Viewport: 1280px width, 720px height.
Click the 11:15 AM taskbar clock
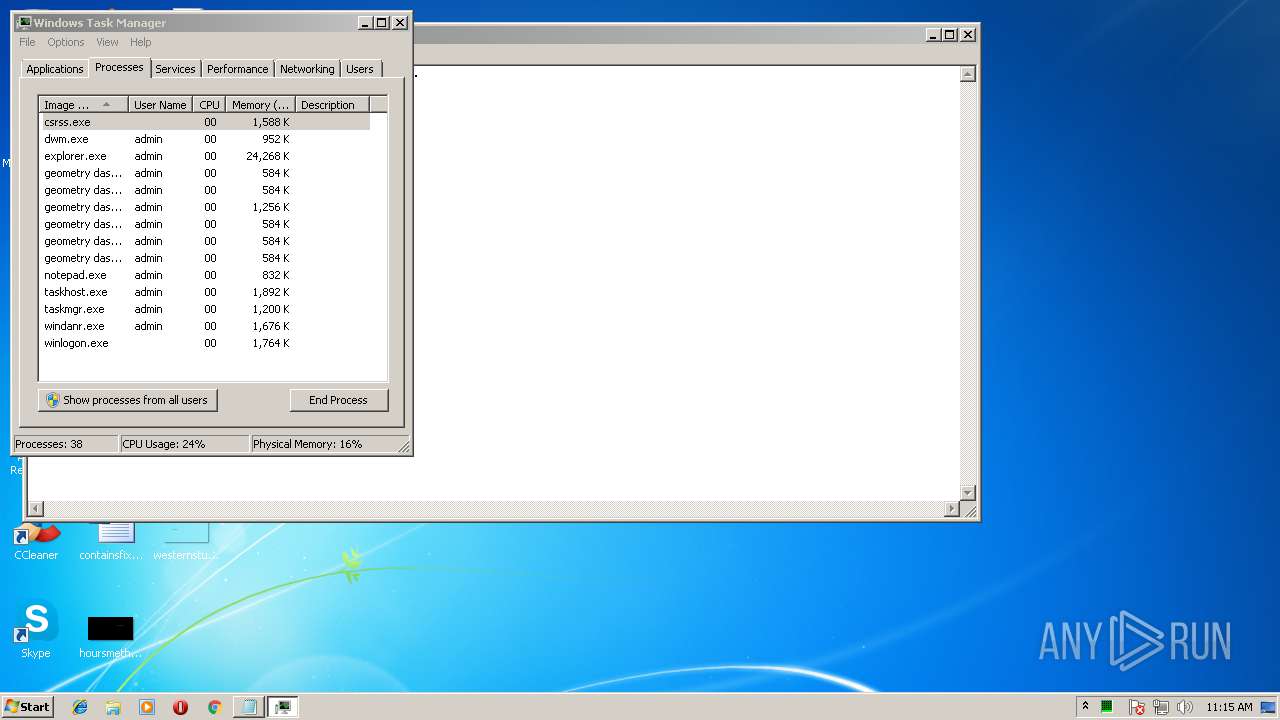(x=1229, y=707)
